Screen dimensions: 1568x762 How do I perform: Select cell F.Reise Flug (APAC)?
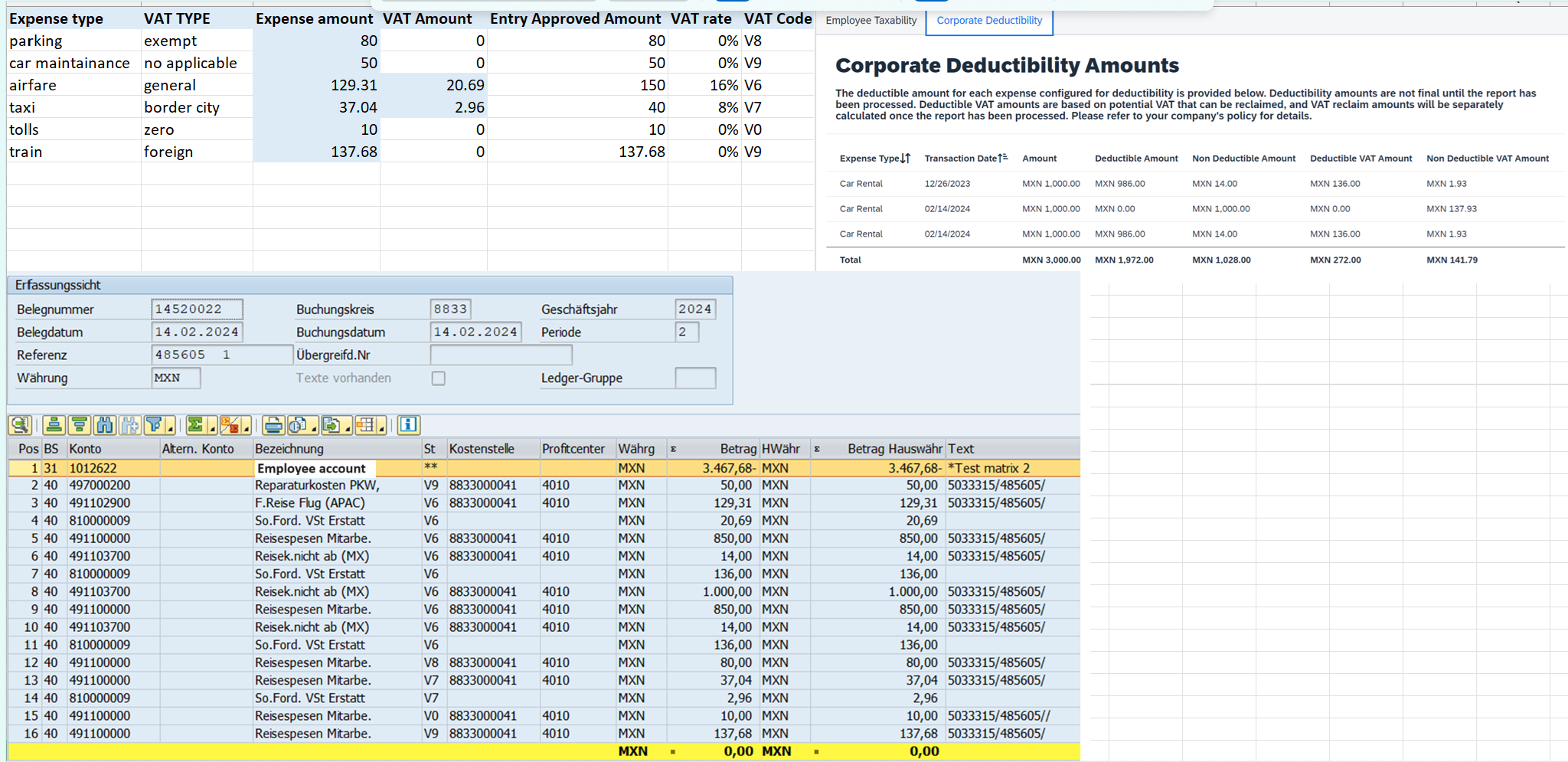336,502
